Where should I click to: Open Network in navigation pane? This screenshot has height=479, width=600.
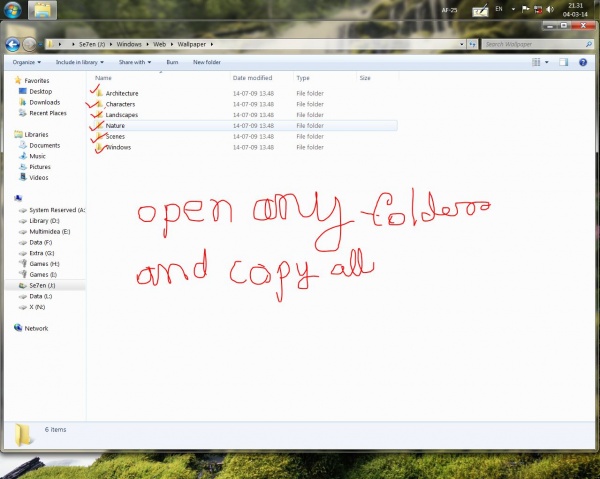point(36,328)
